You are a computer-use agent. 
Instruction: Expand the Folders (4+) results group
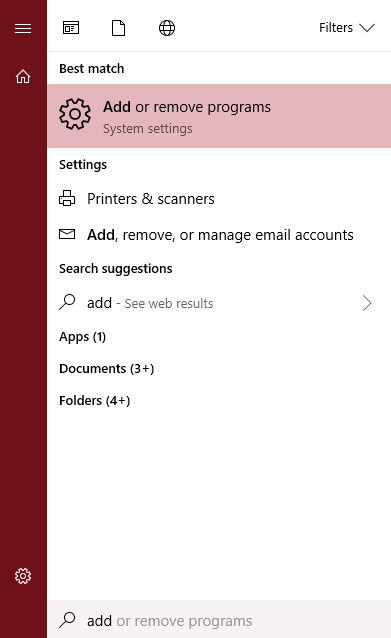[95, 401]
